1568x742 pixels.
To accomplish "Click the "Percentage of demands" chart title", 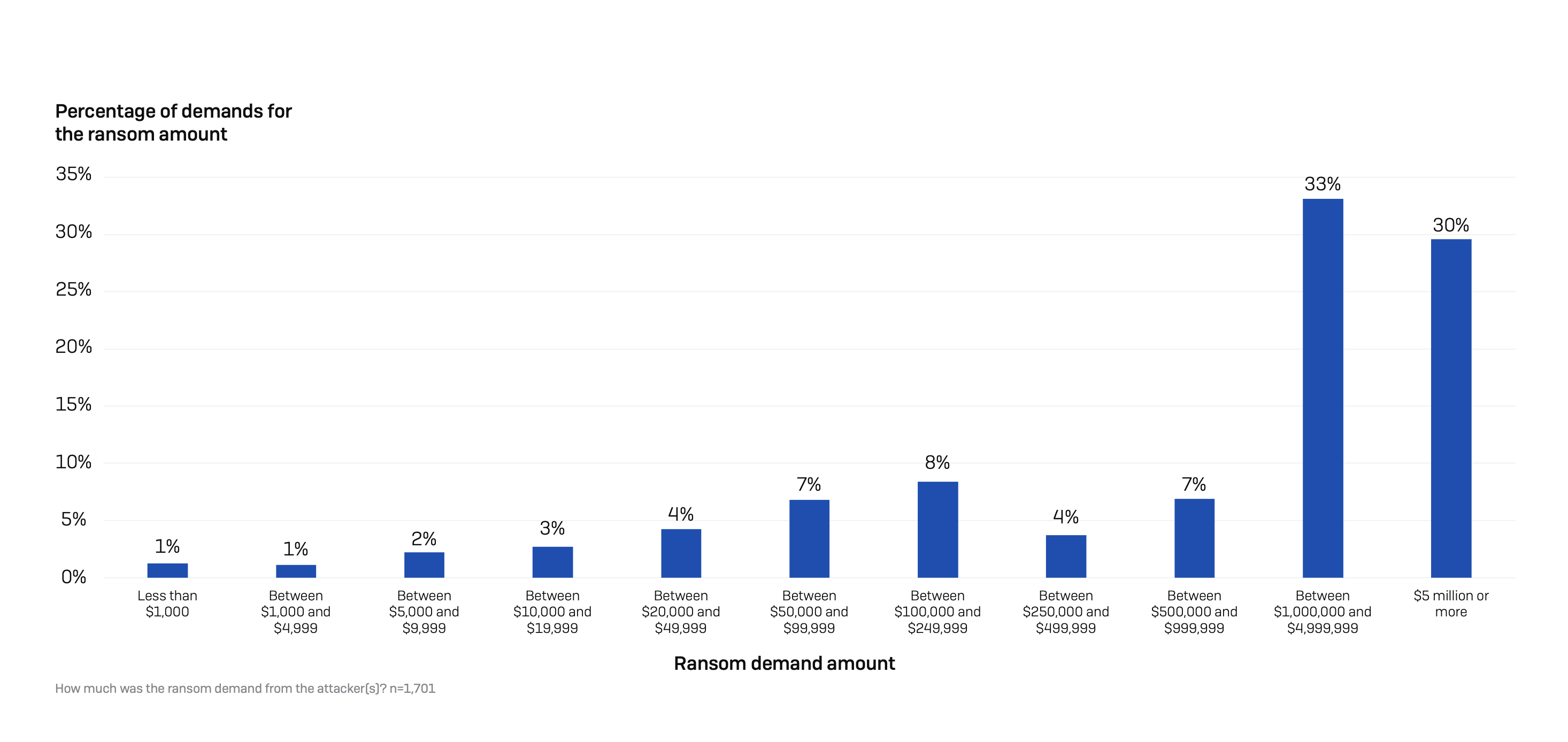I will (x=173, y=122).
